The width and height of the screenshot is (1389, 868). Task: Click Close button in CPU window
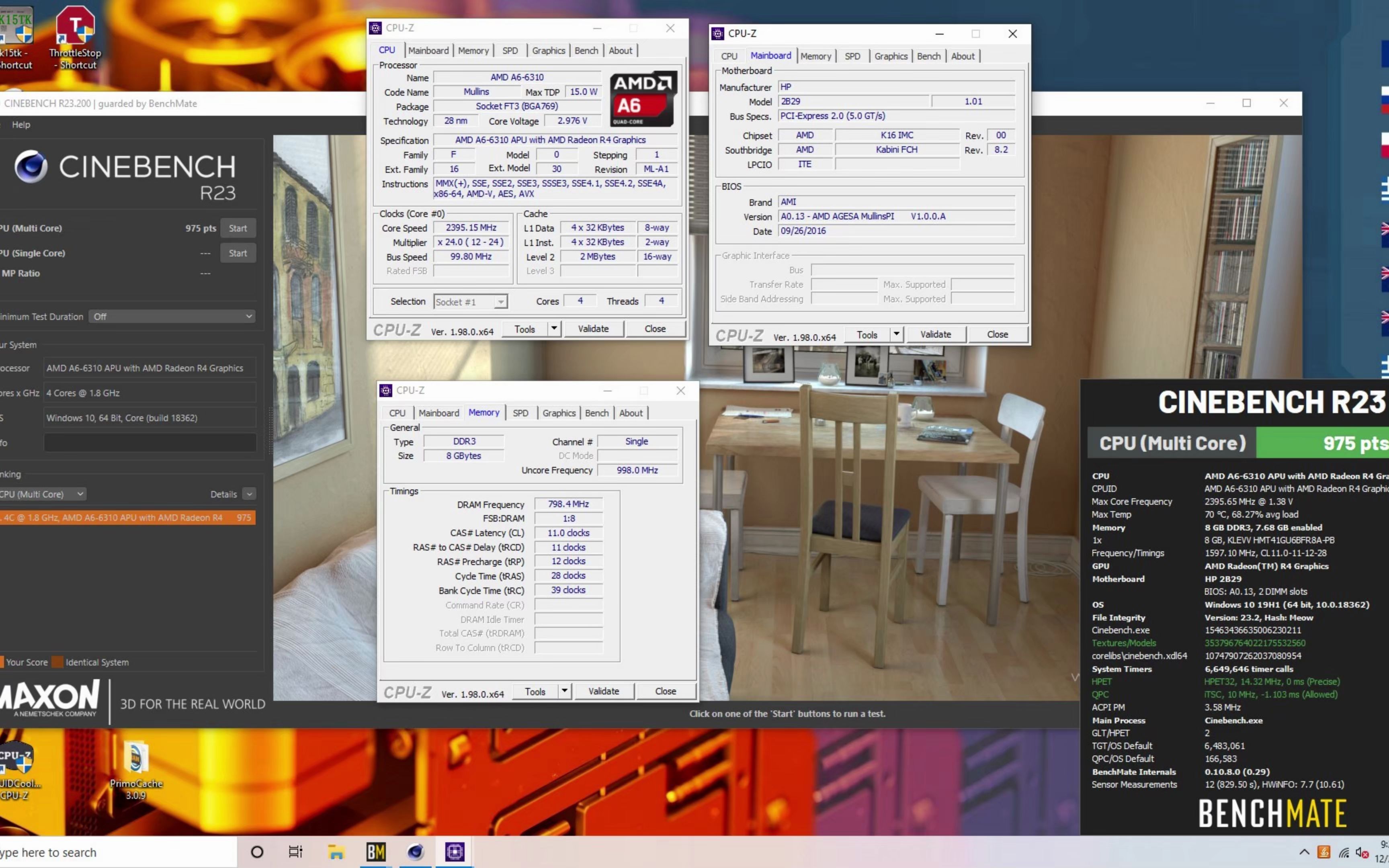(x=655, y=329)
